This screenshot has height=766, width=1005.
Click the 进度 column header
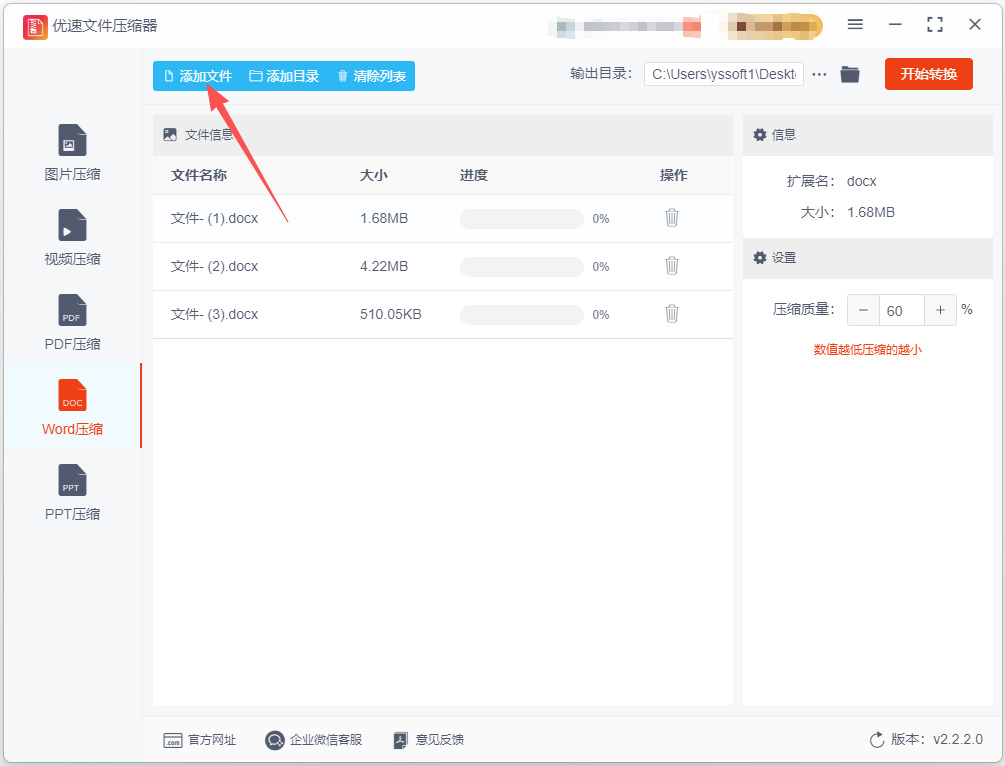pos(474,175)
